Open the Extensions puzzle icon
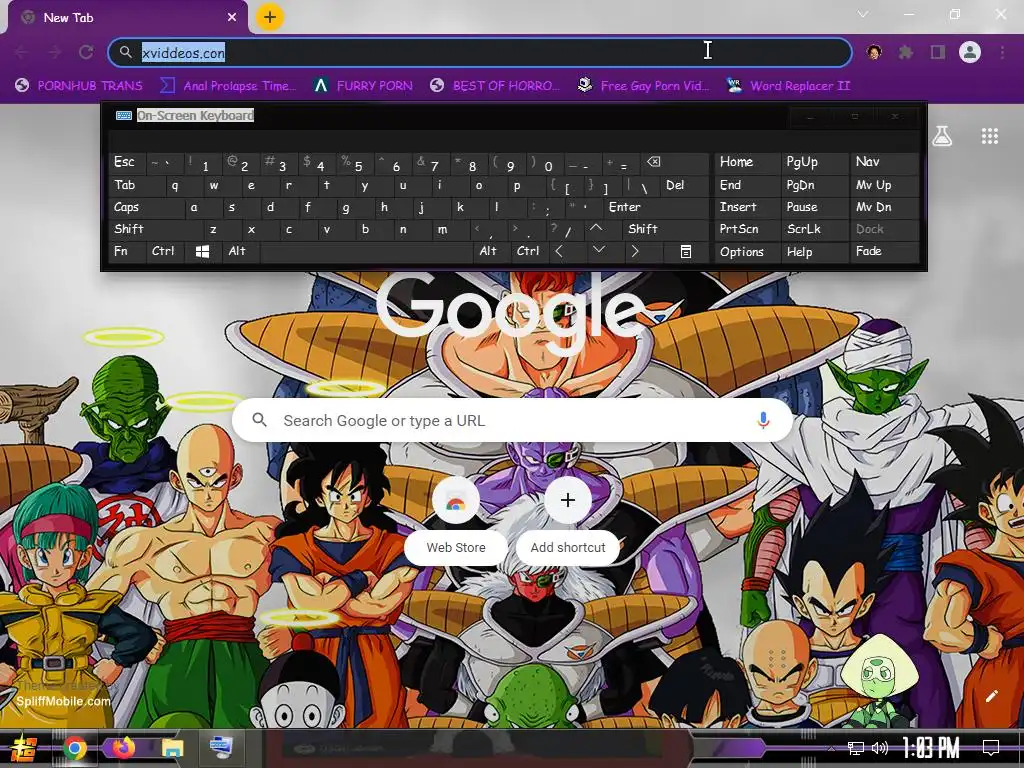Image resolution: width=1024 pixels, height=768 pixels. [906, 52]
